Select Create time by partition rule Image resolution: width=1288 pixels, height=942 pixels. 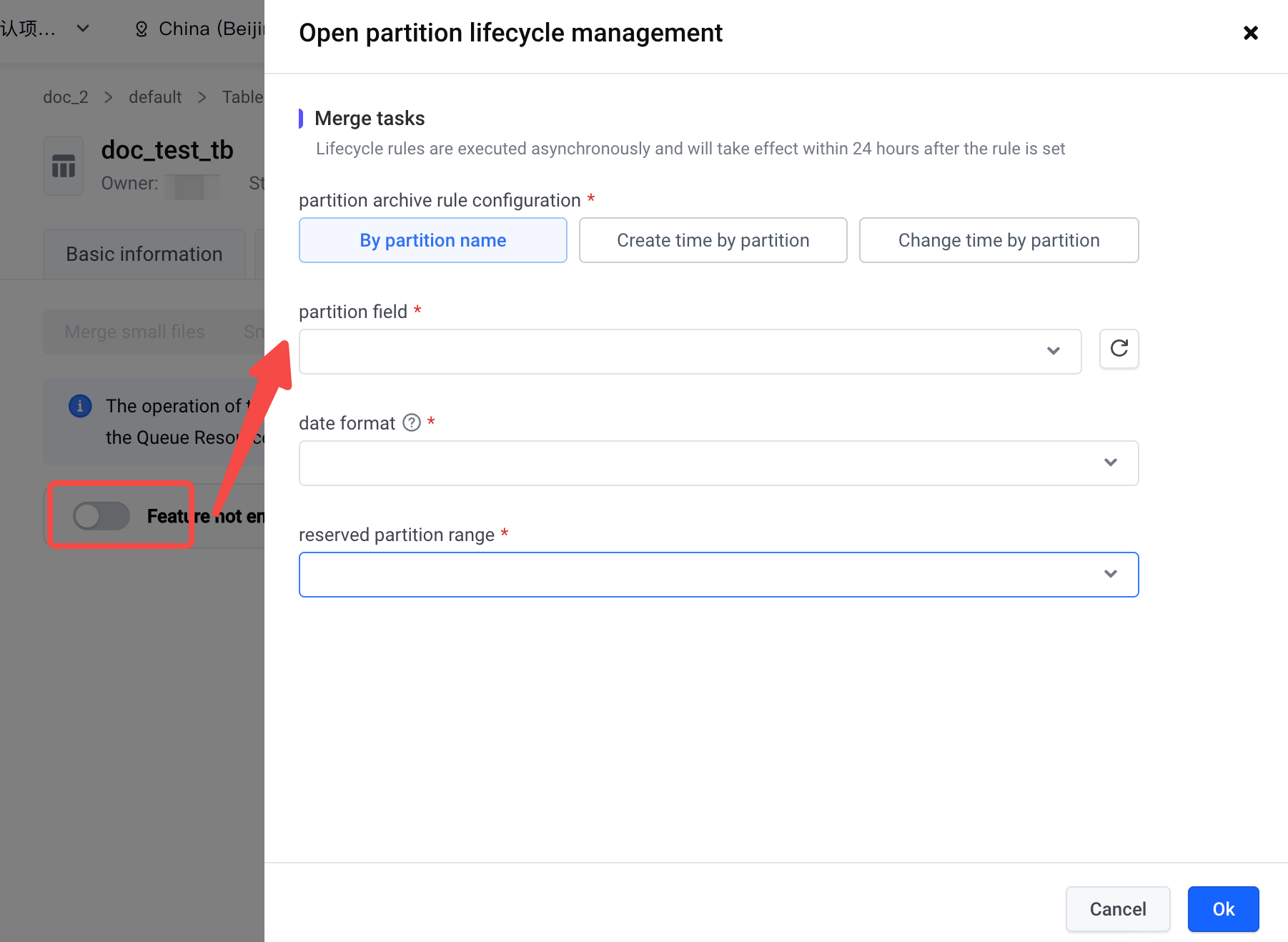713,240
